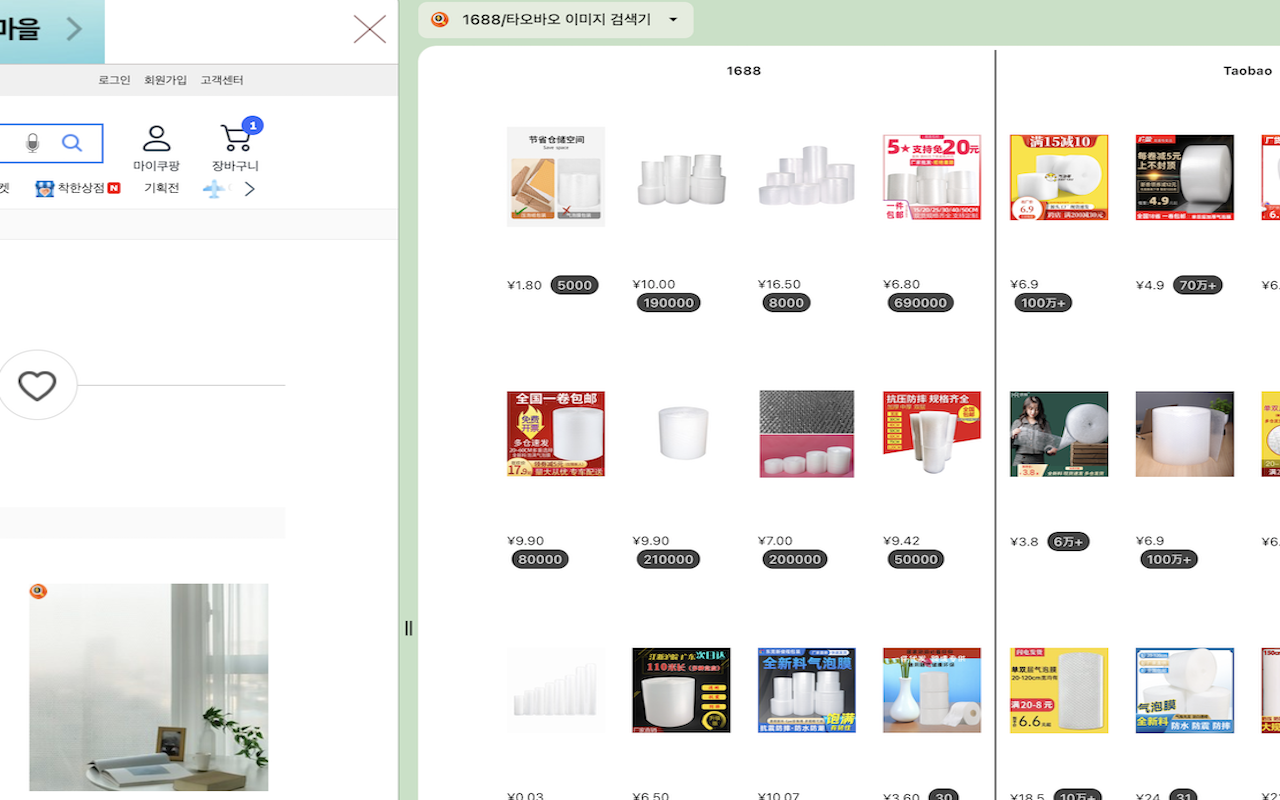Viewport: 1280px width, 800px height.
Task: Expand the chevron next to 마을 banner
Action: 73,30
